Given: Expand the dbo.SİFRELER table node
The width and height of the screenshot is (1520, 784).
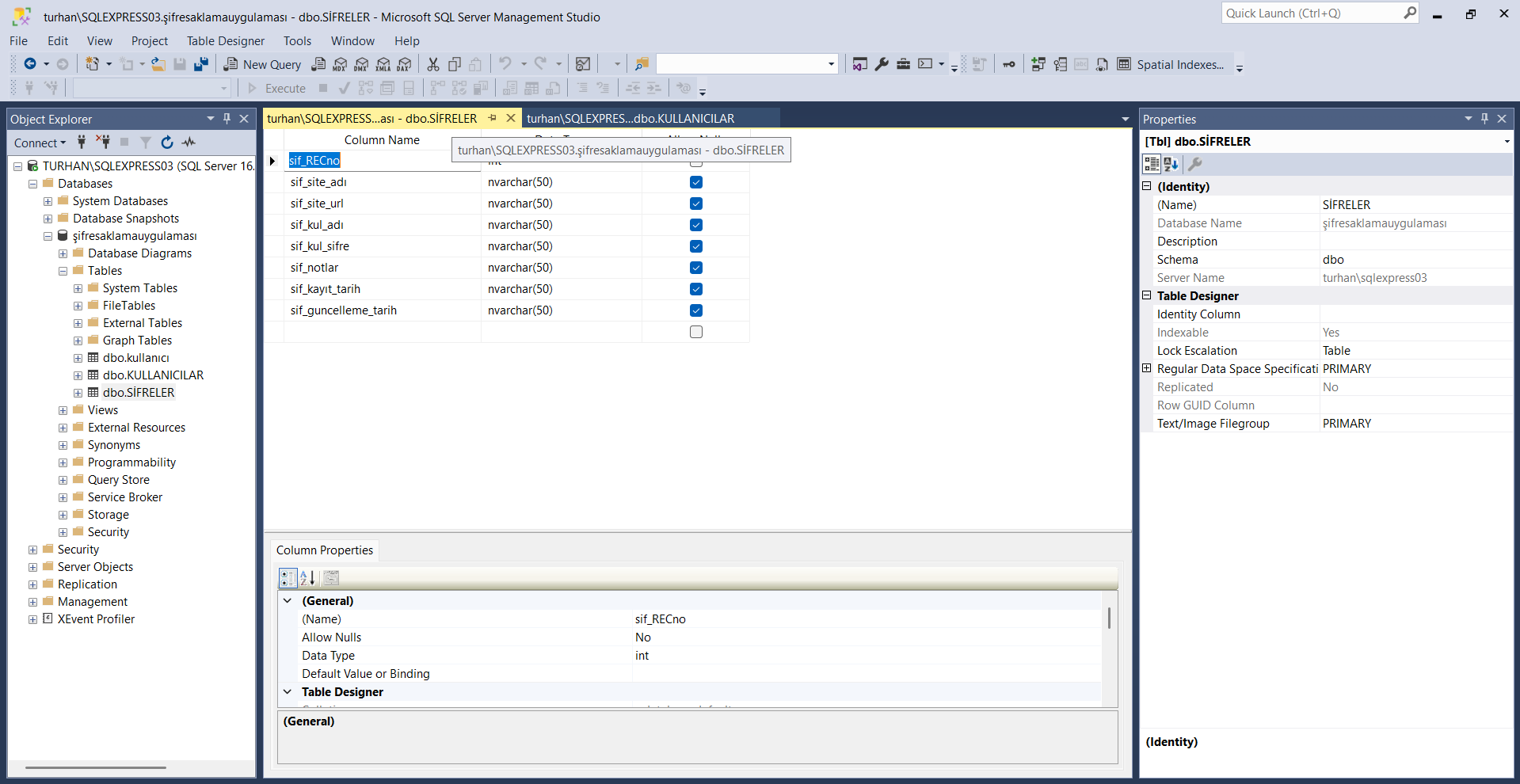Looking at the screenshot, I should point(78,393).
